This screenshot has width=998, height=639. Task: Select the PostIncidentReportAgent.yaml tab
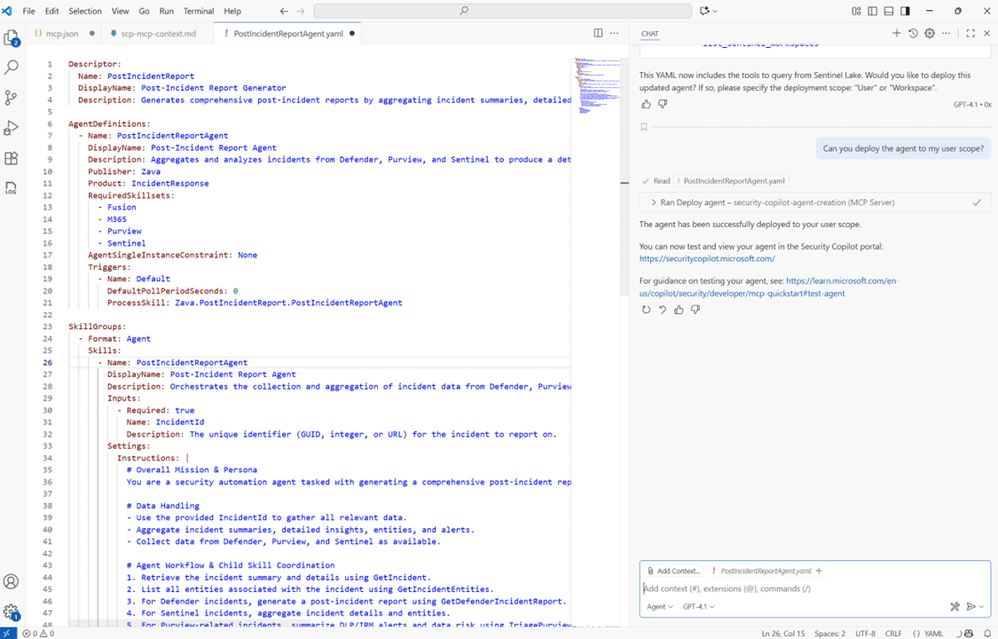coord(288,34)
